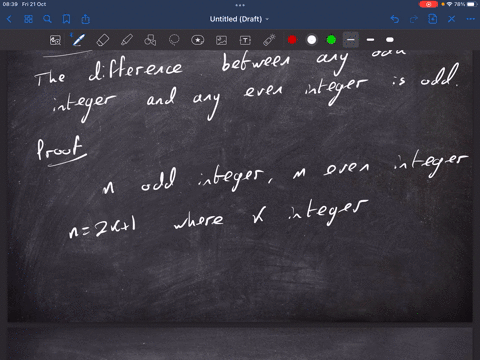480x360 pixels.
Task: Open the more options menu
Action: click(471, 19)
